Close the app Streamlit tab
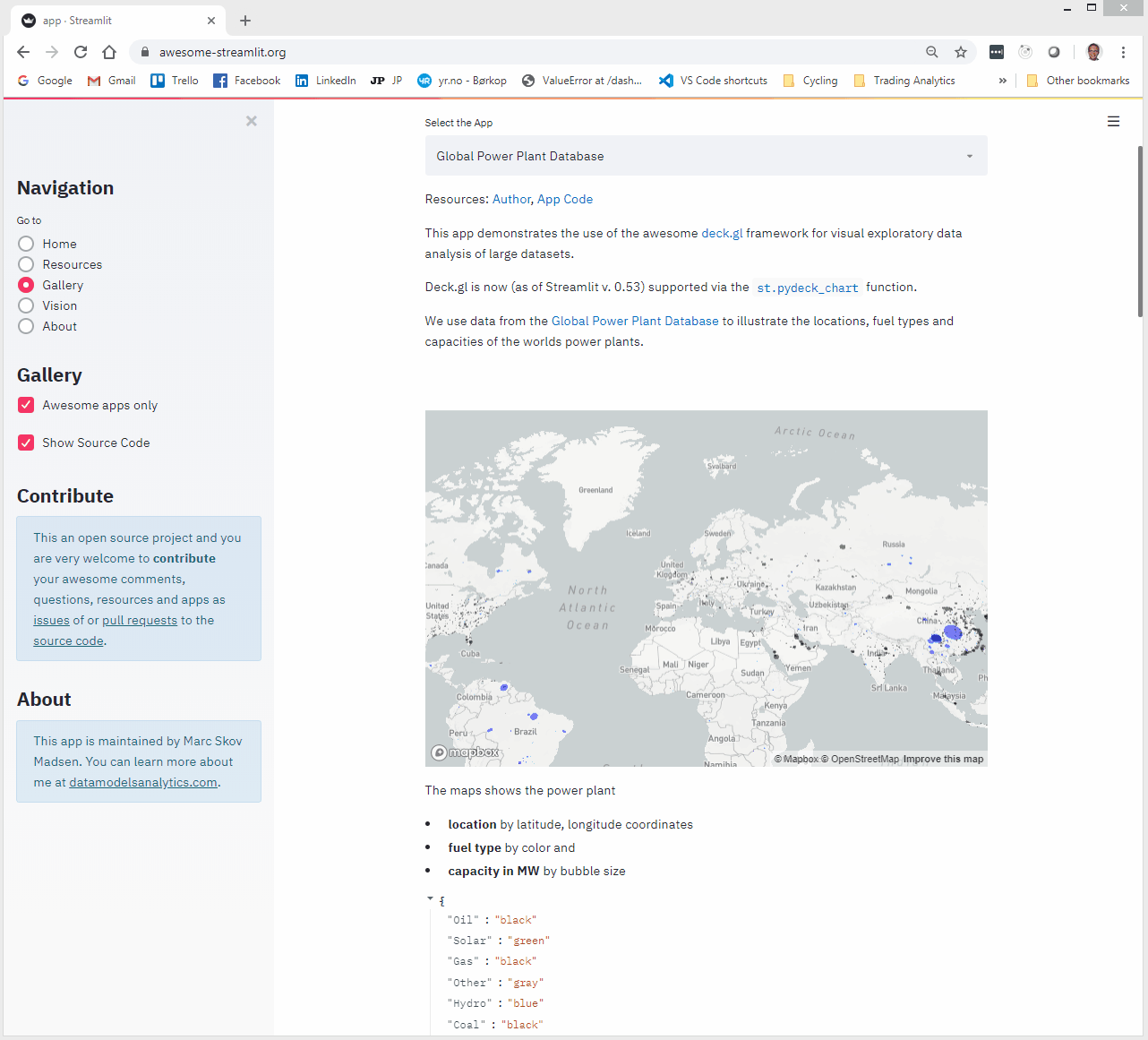The height and width of the screenshot is (1040, 1148). [211, 21]
